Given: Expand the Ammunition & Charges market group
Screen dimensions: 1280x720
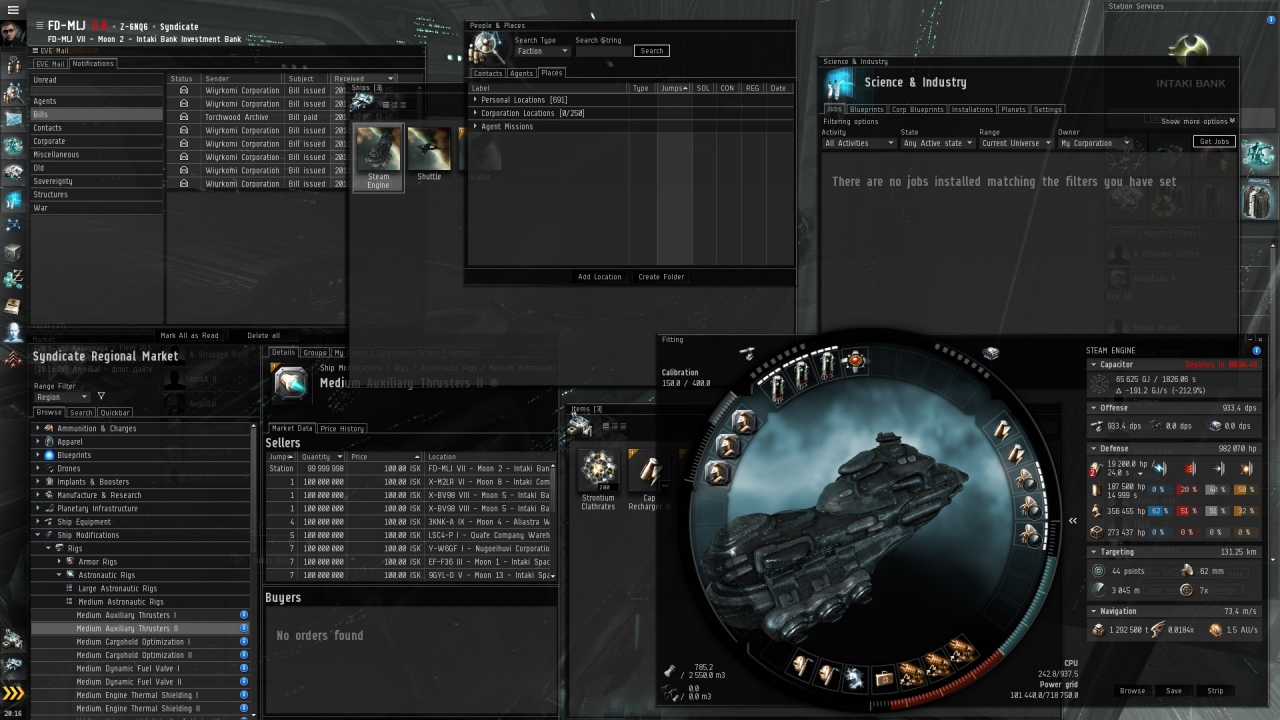Looking at the screenshot, I should (39, 428).
